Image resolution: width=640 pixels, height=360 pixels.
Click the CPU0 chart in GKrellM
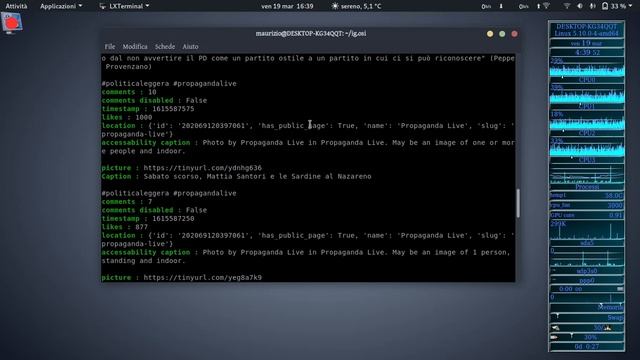[x=587, y=67]
